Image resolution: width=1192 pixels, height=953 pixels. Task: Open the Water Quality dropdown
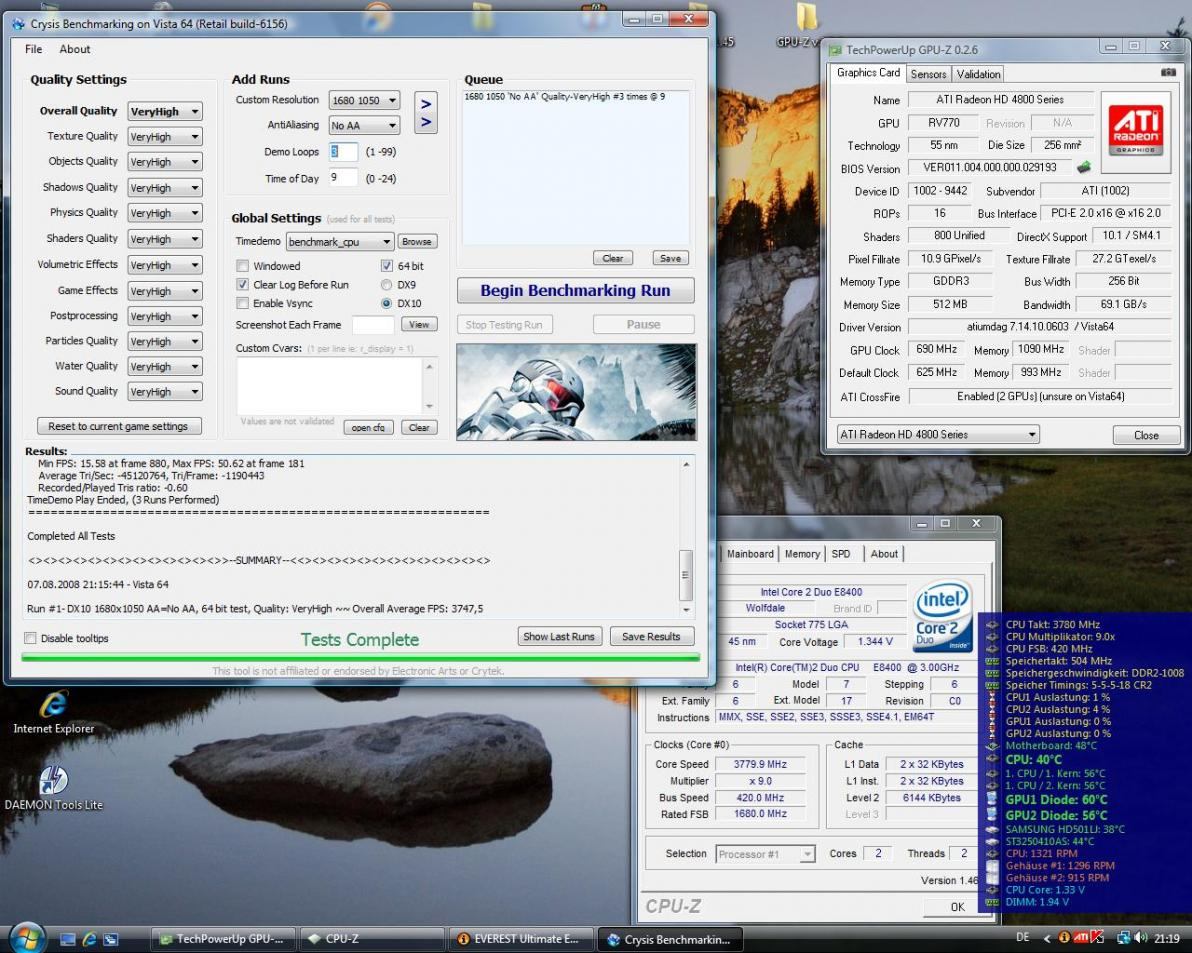(x=164, y=366)
